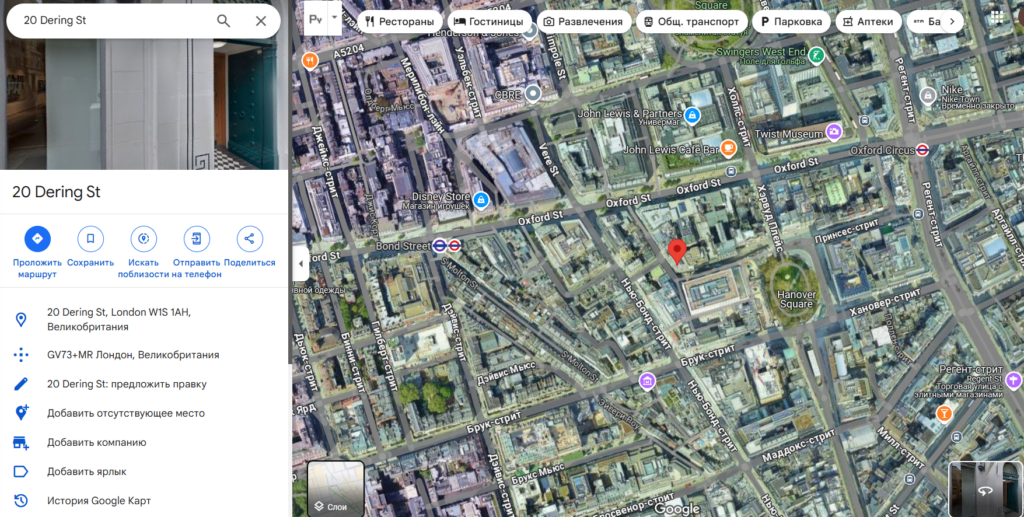Screen dimensions: 1024x517
Task: Click the Искать поблизости icon
Action: tap(144, 239)
